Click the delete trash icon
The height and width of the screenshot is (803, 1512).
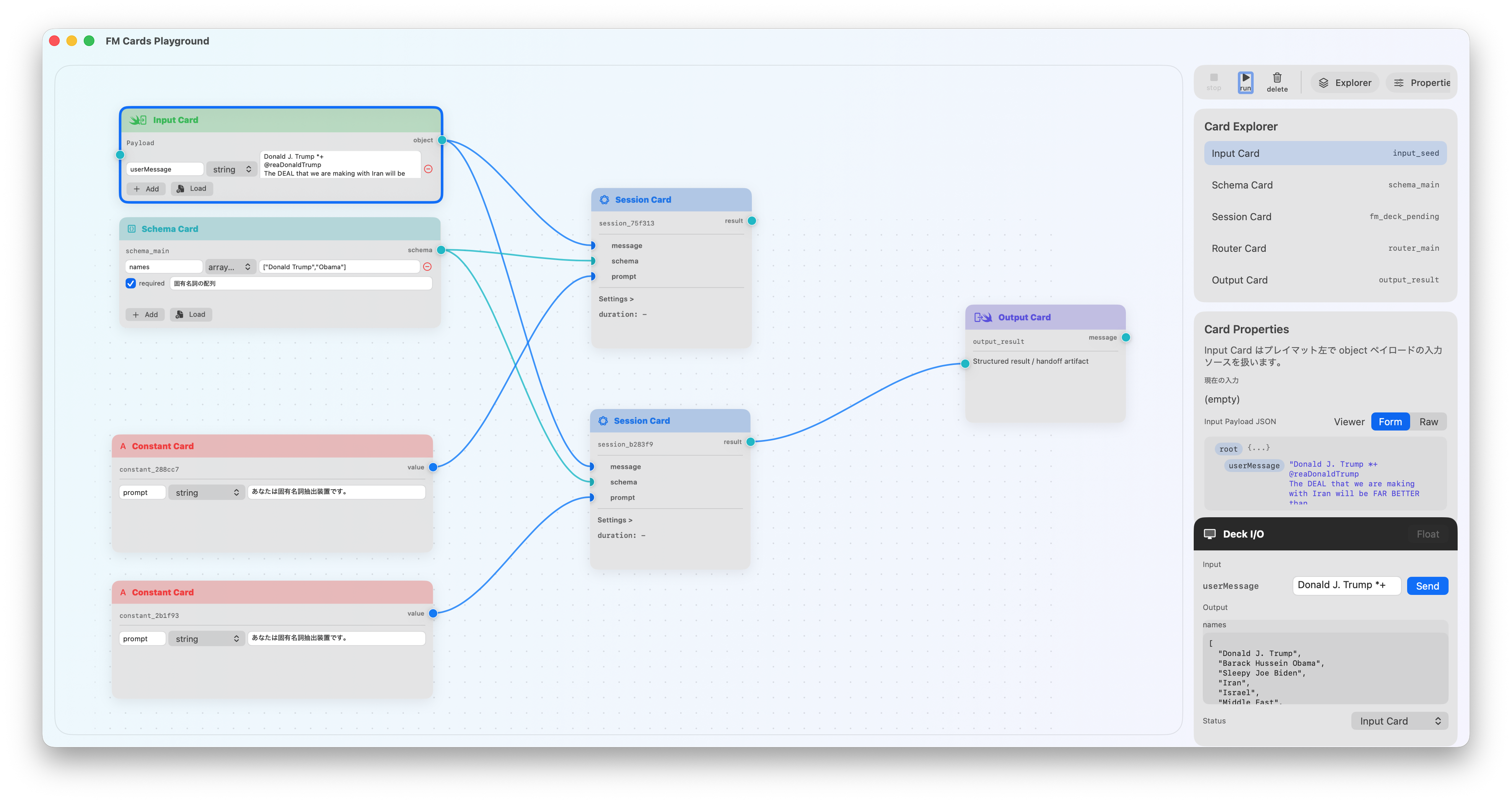tap(1277, 78)
